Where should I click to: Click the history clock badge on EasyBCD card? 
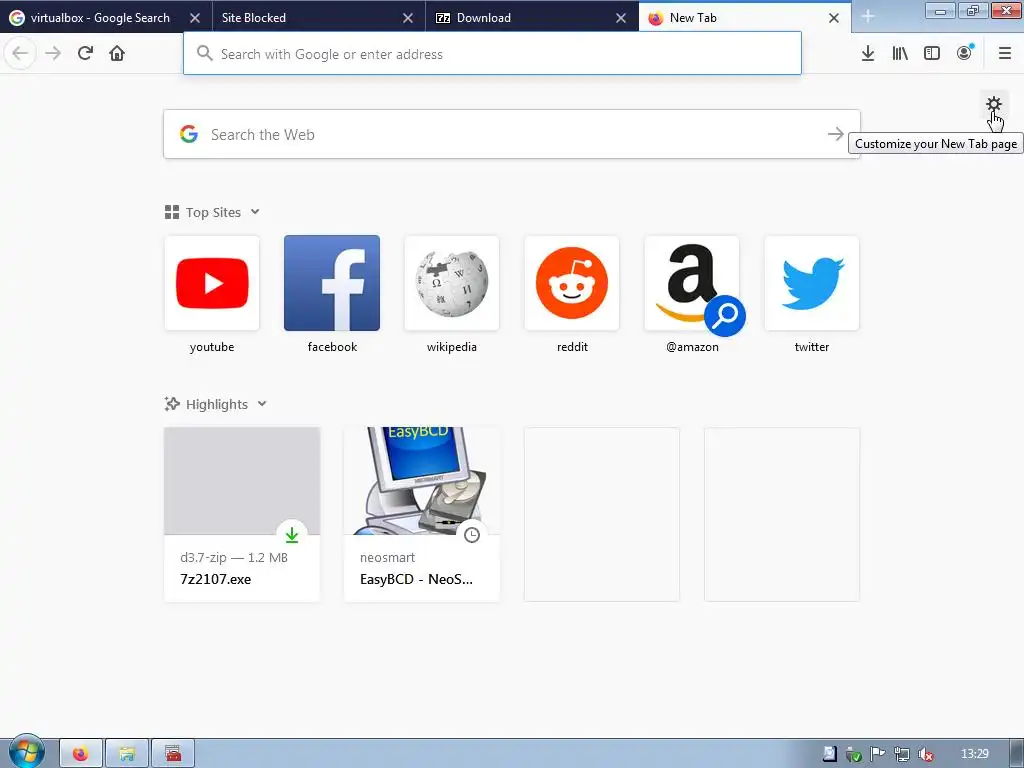(x=472, y=535)
